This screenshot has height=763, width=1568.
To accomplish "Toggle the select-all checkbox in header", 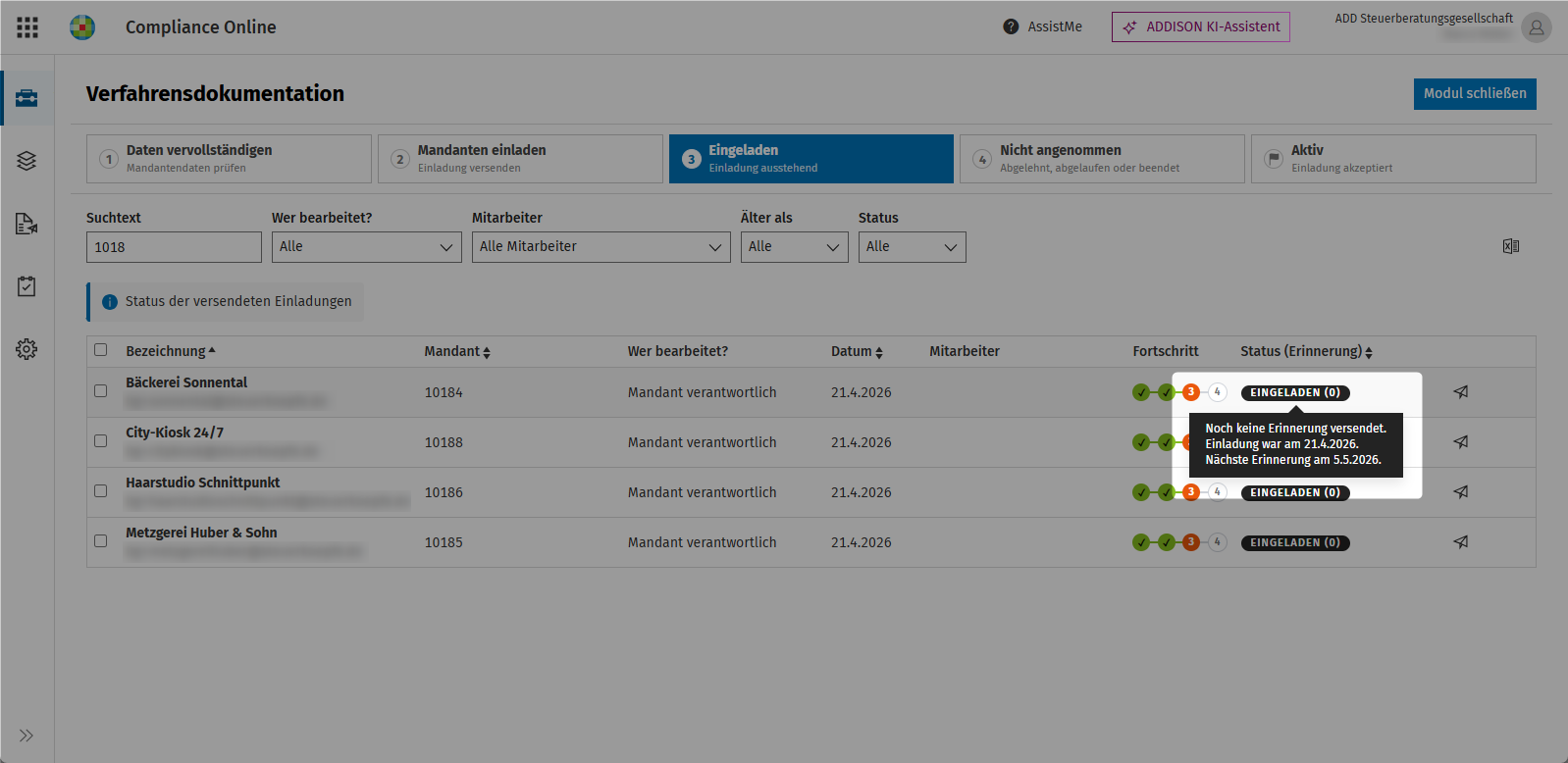I will tap(100, 350).
